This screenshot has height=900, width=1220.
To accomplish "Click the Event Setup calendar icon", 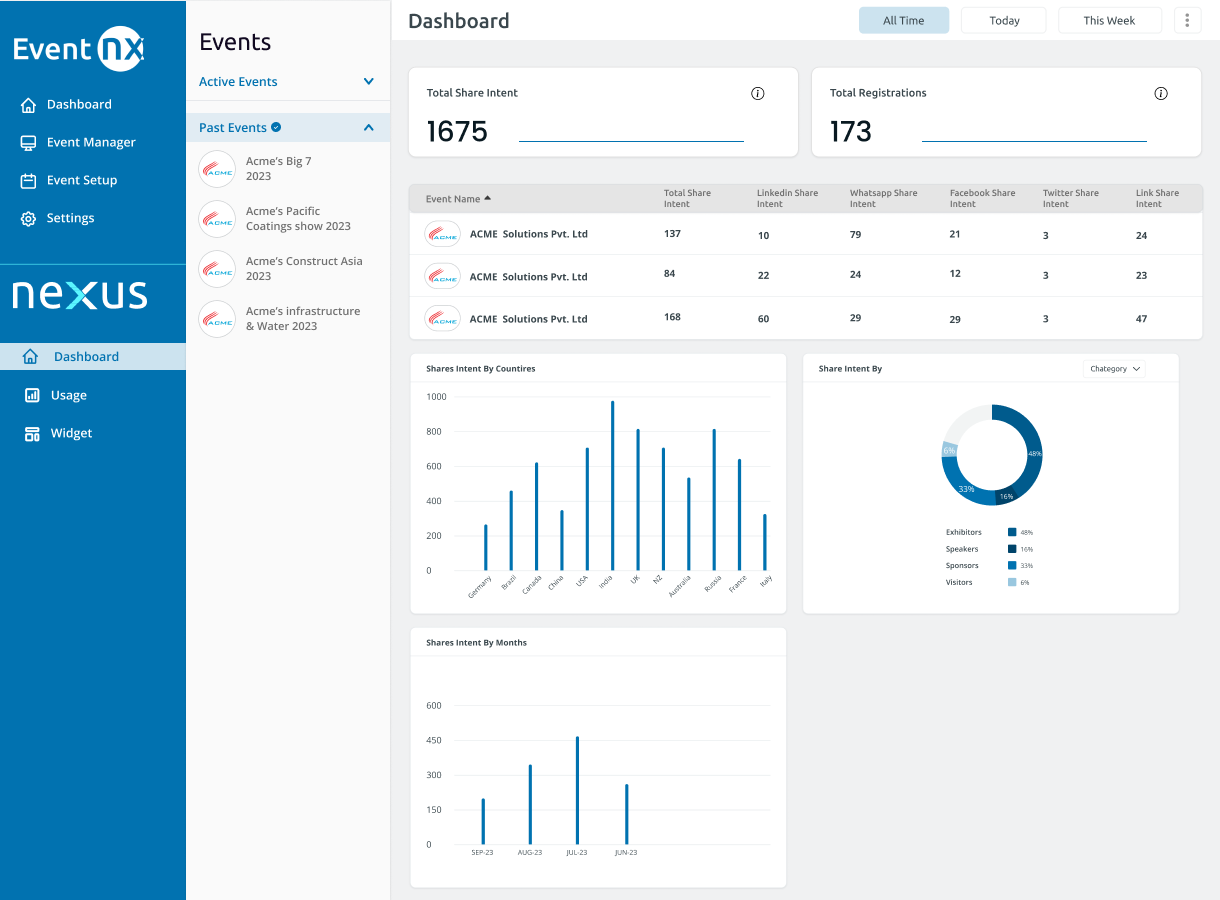I will pyautogui.click(x=28, y=181).
